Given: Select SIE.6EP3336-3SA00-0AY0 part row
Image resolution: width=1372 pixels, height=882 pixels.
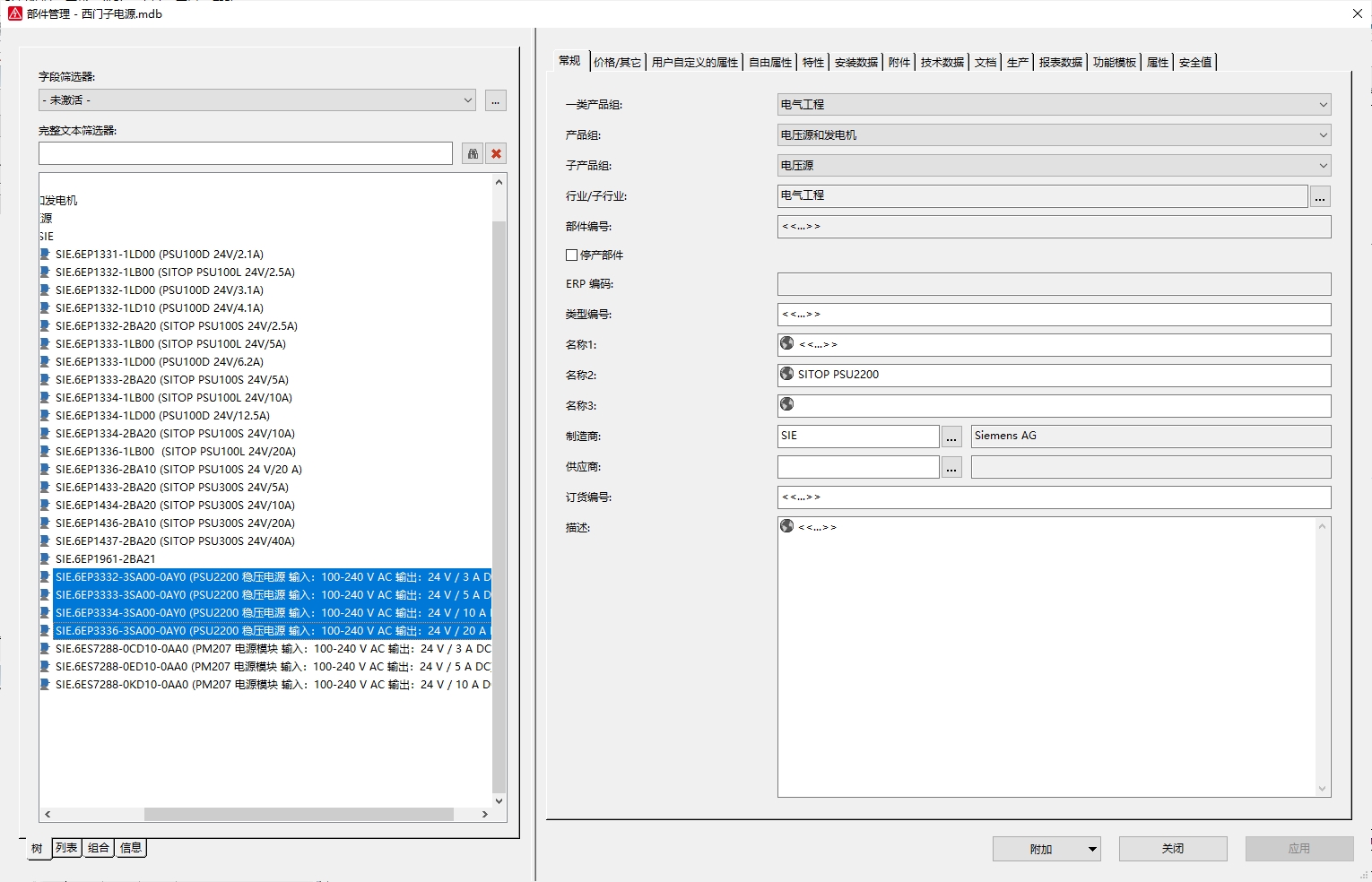Looking at the screenshot, I should [x=273, y=630].
